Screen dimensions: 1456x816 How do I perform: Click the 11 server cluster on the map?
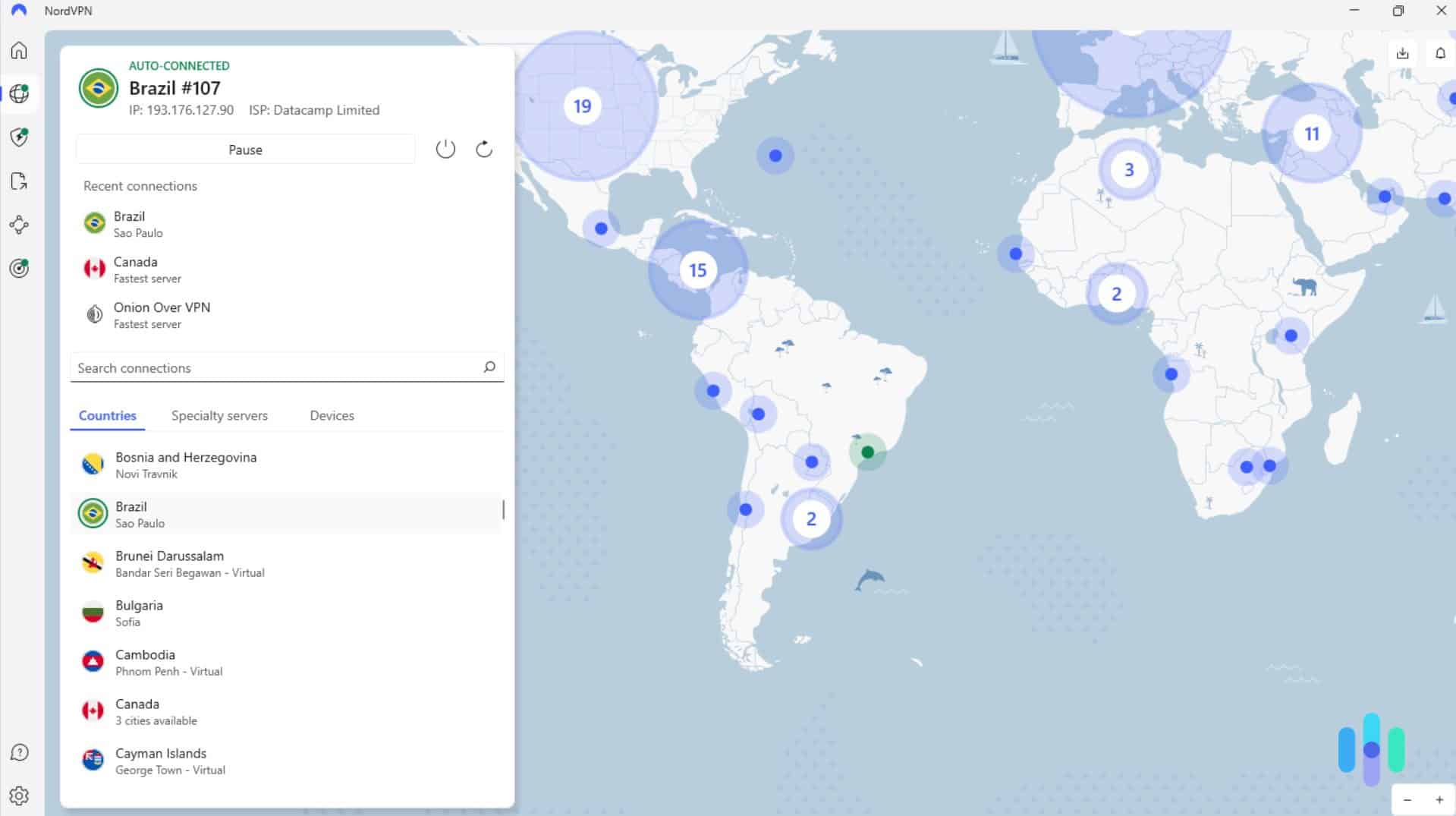1312,134
